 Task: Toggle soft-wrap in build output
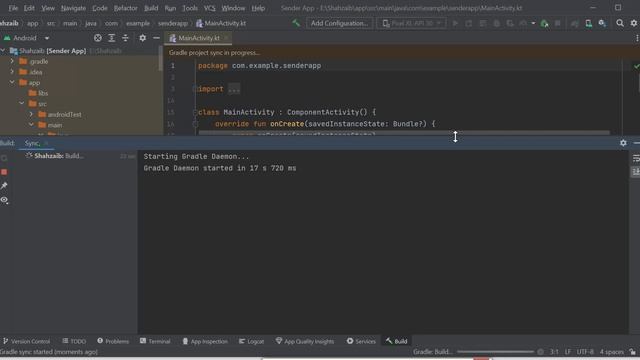(x=636, y=158)
